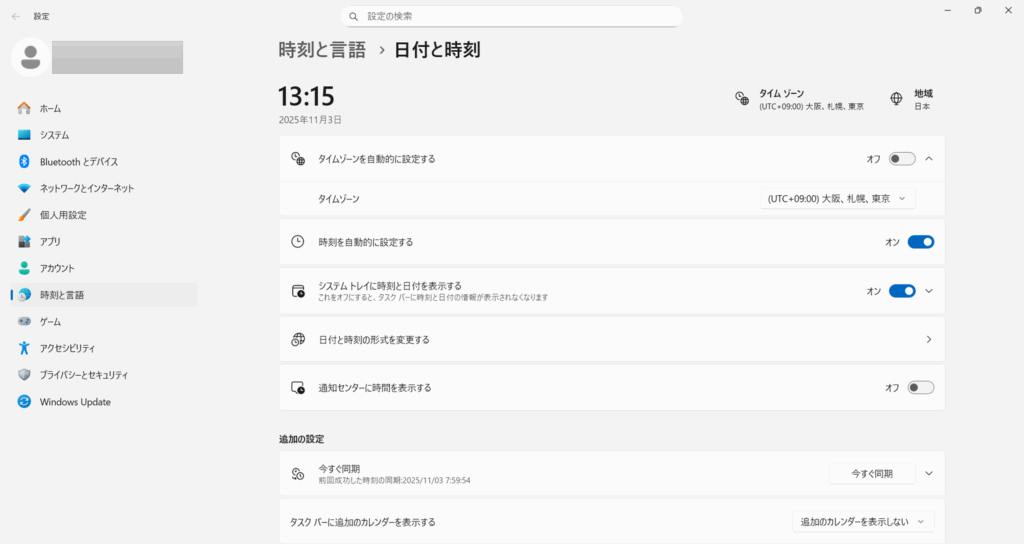Click the Bluetooth とデバイス sidebar icon
Screen dimensions: 1024x544
coord(24,161)
